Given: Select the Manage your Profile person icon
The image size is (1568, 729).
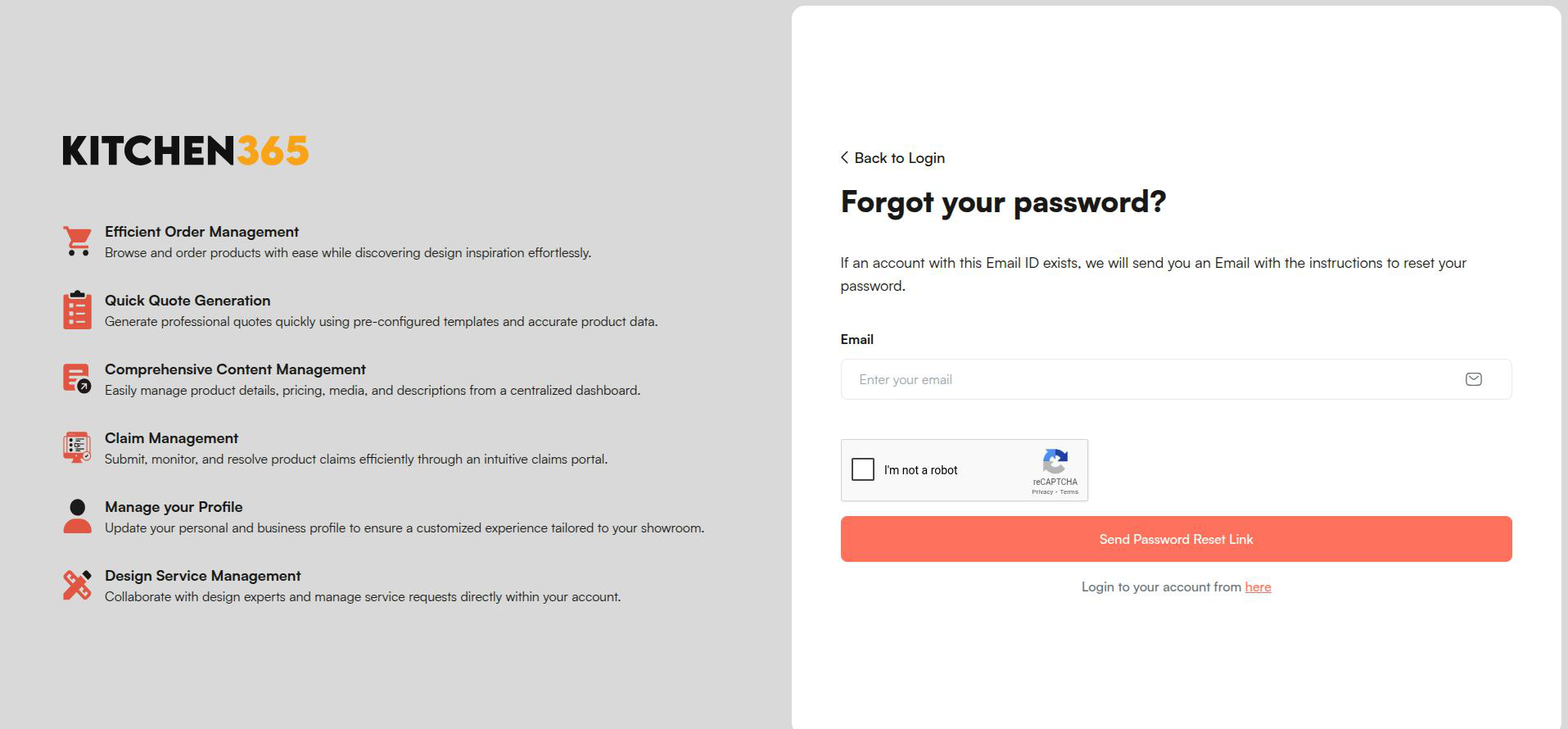Looking at the screenshot, I should tap(77, 516).
